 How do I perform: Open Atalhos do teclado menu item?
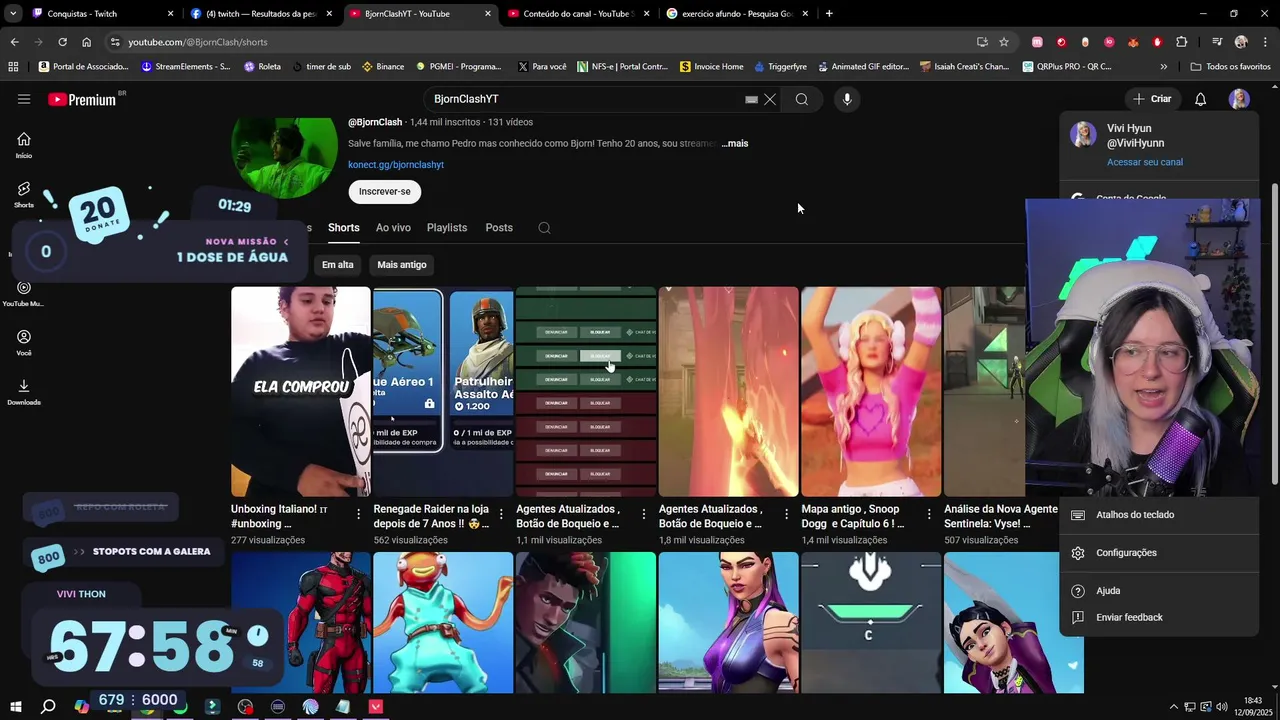tap(1159, 515)
